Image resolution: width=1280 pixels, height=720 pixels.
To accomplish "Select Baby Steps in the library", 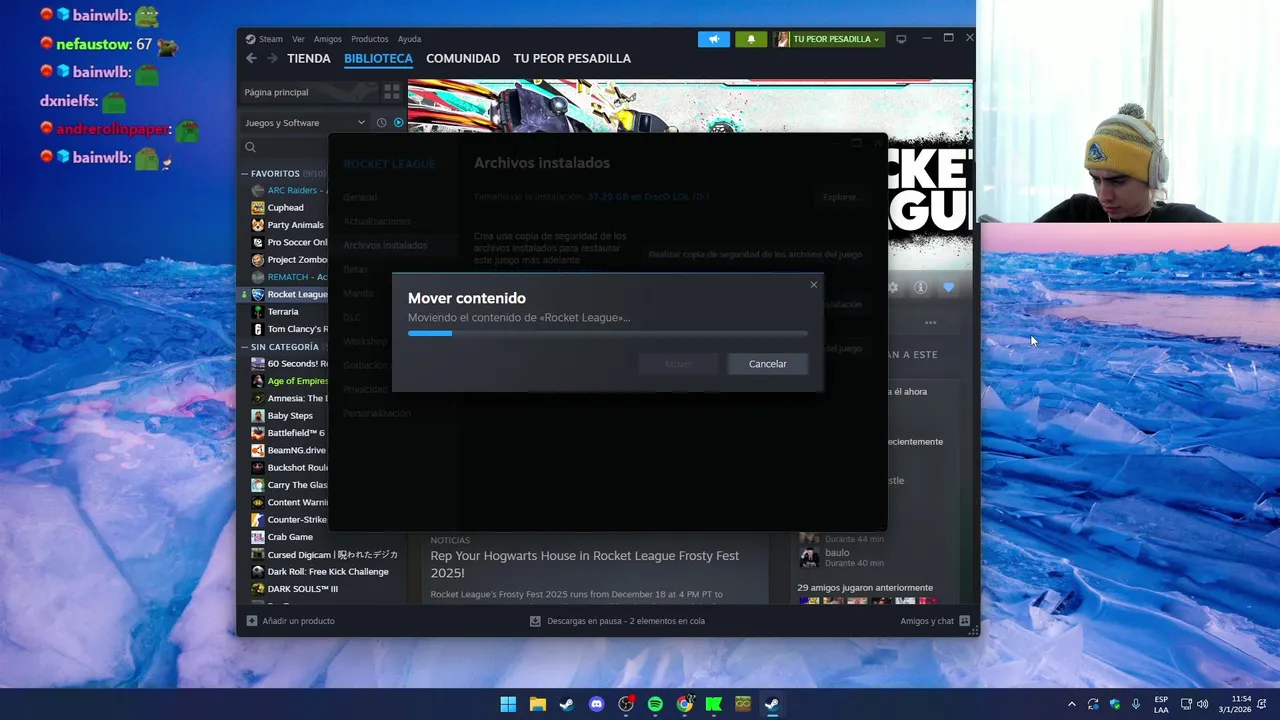I will (x=290, y=416).
